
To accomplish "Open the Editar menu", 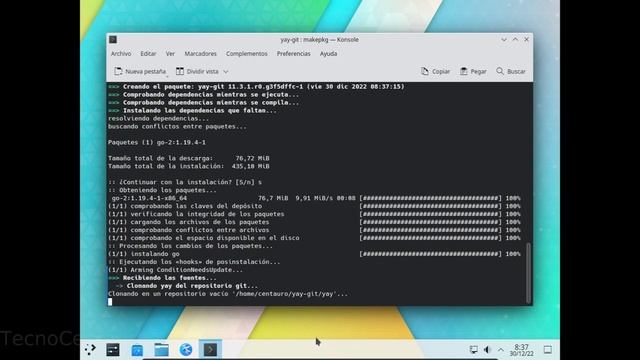I will point(148,53).
